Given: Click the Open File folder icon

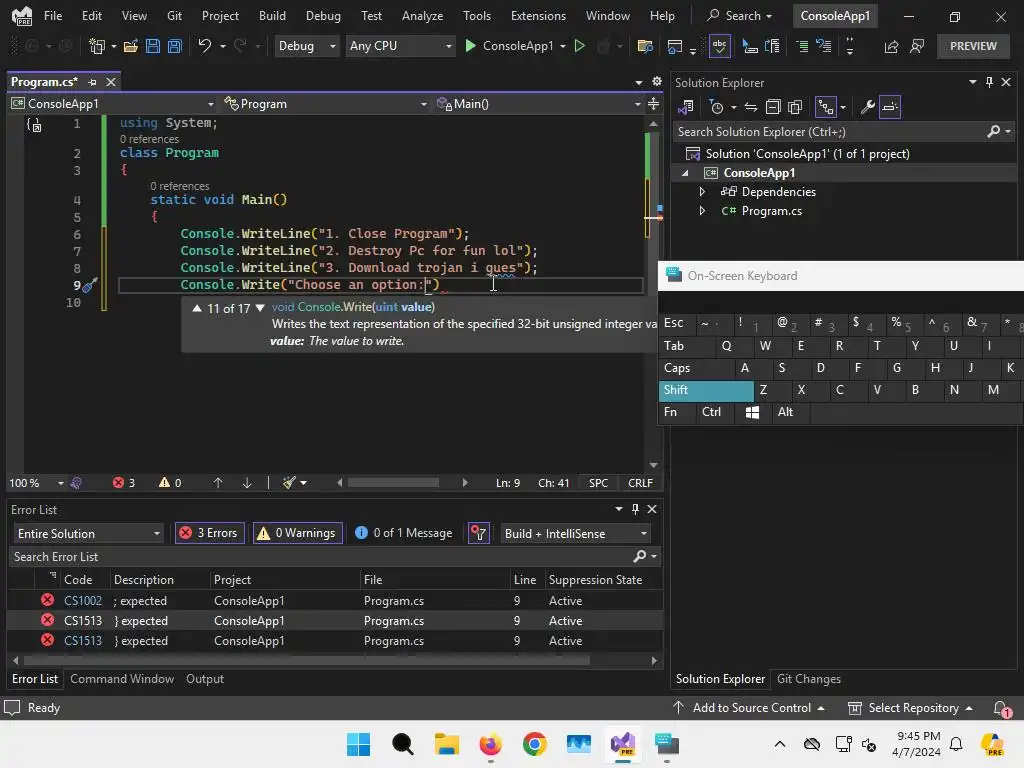Looking at the screenshot, I should coord(131,46).
